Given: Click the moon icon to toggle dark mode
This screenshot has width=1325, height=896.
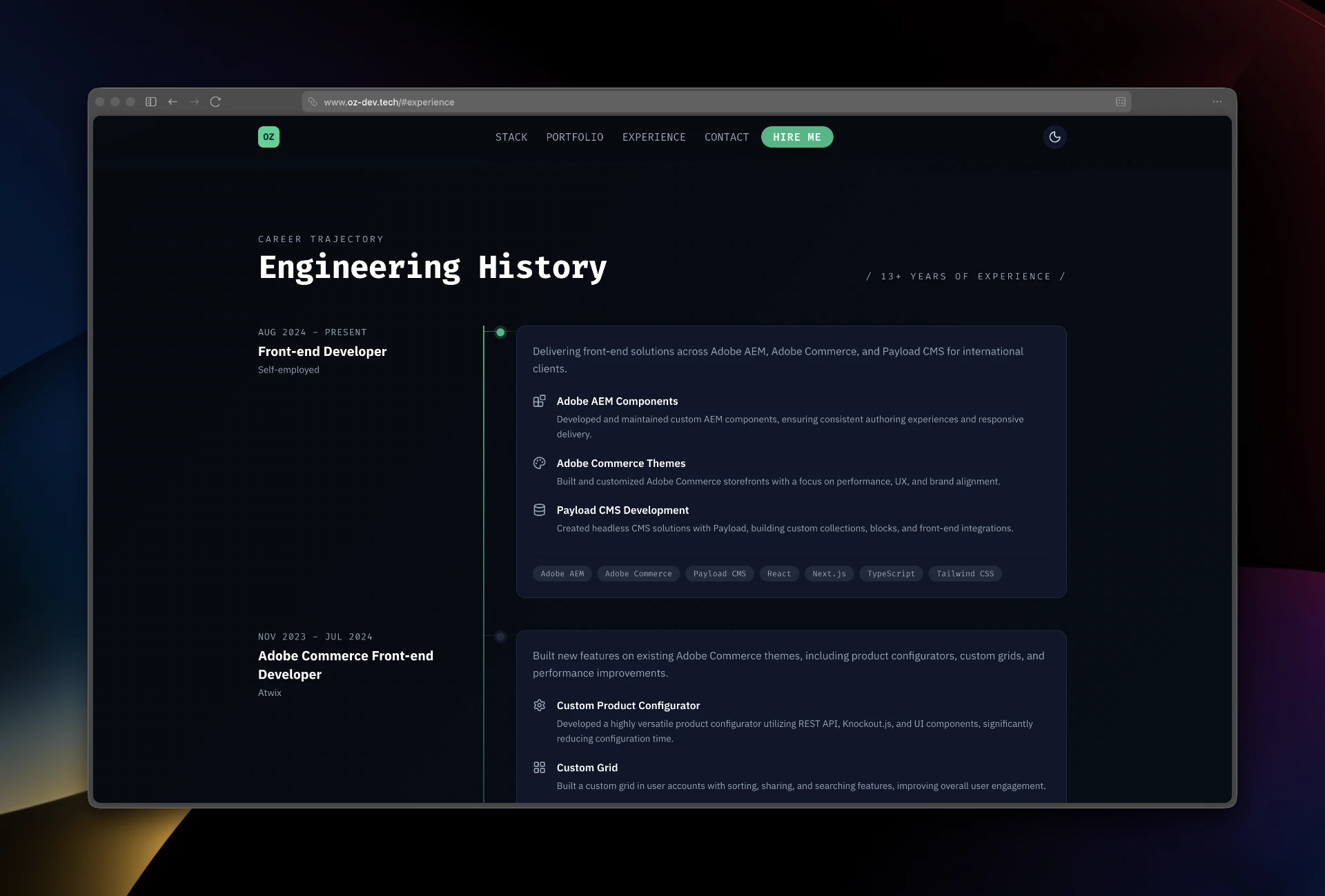Looking at the screenshot, I should (x=1054, y=137).
